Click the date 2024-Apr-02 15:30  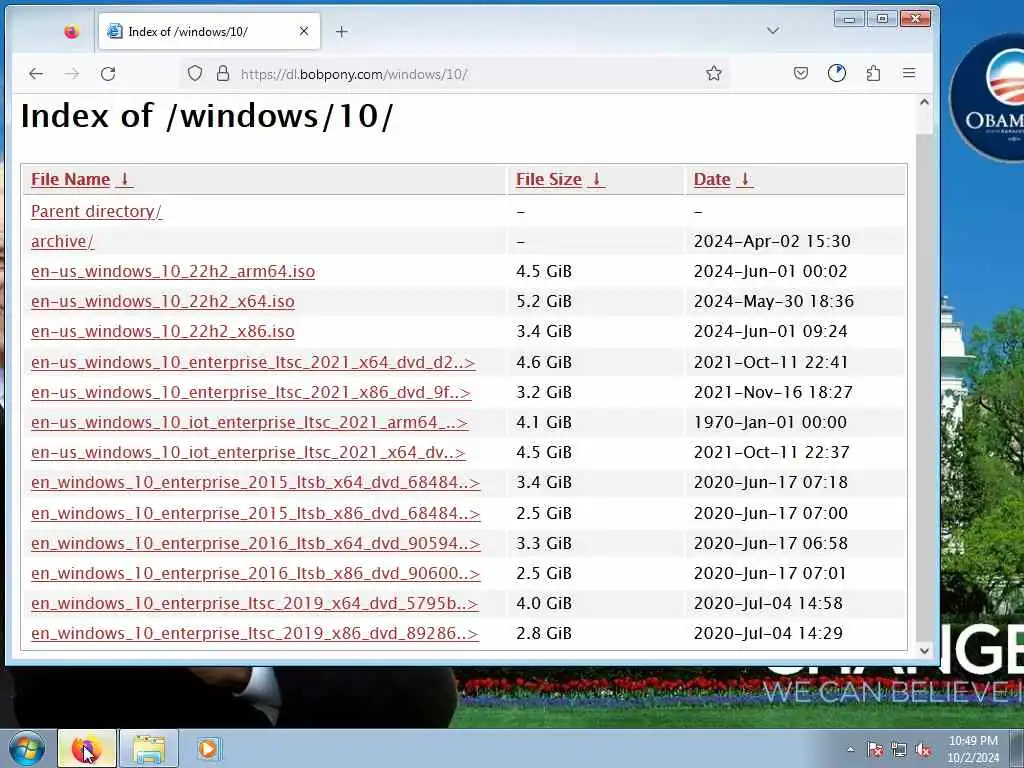(772, 242)
